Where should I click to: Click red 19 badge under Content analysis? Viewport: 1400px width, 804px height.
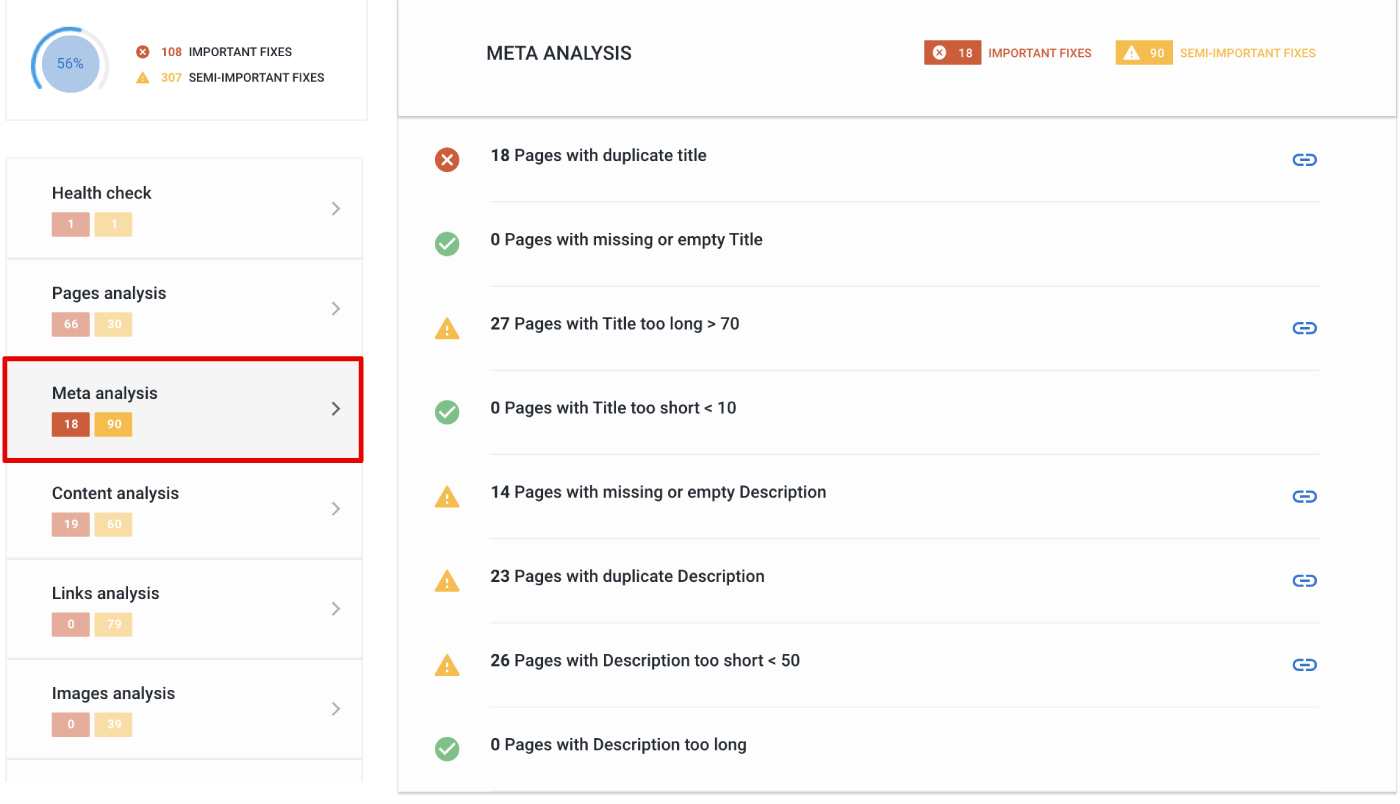pyautogui.click(x=71, y=524)
